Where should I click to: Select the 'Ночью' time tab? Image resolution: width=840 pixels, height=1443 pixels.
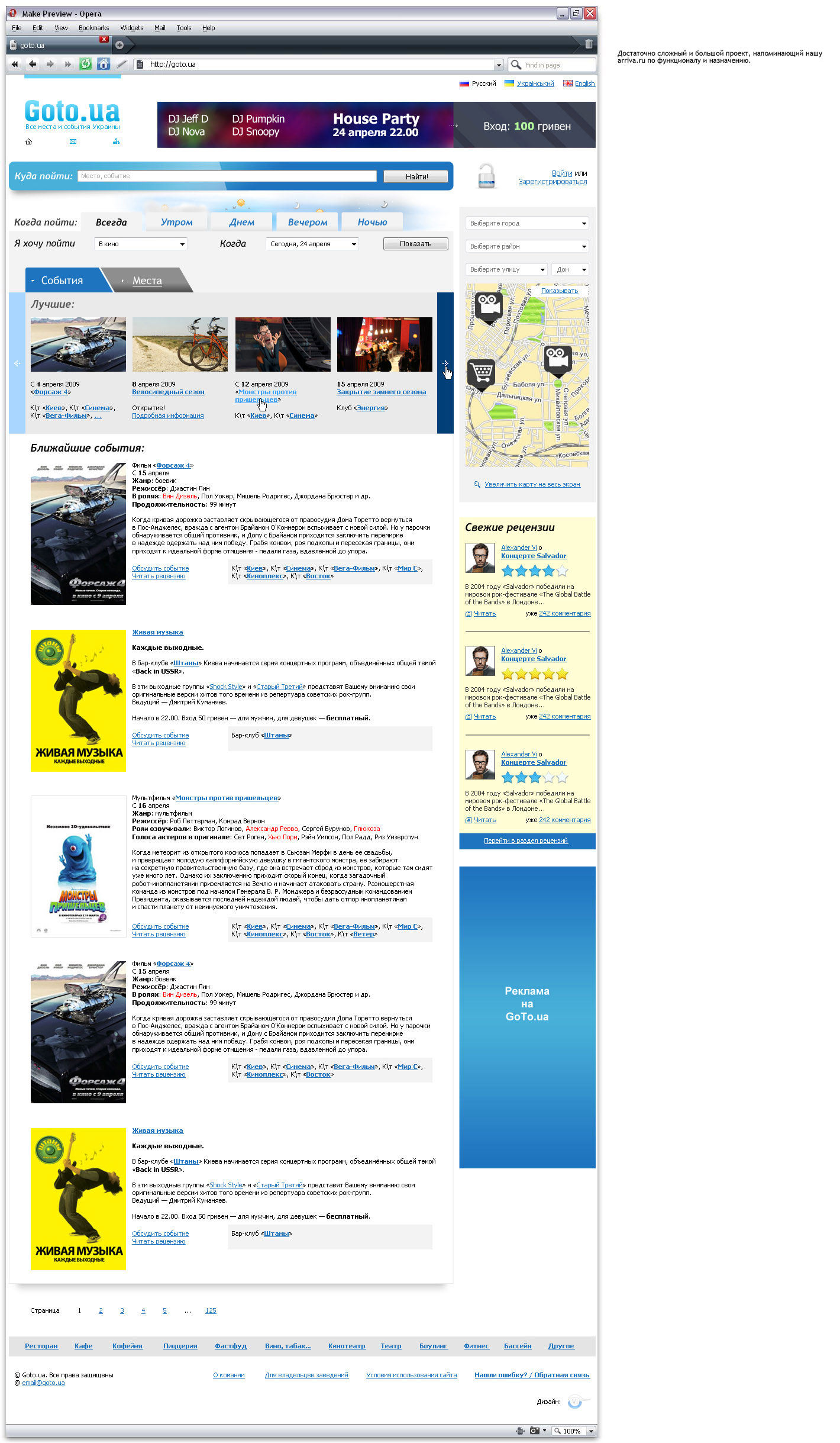click(372, 222)
